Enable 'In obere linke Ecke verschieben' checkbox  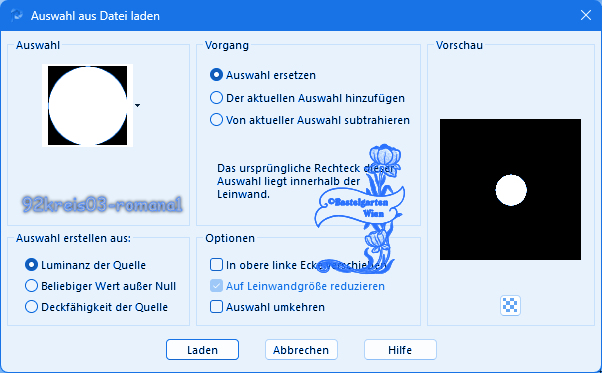pyautogui.click(x=216, y=265)
